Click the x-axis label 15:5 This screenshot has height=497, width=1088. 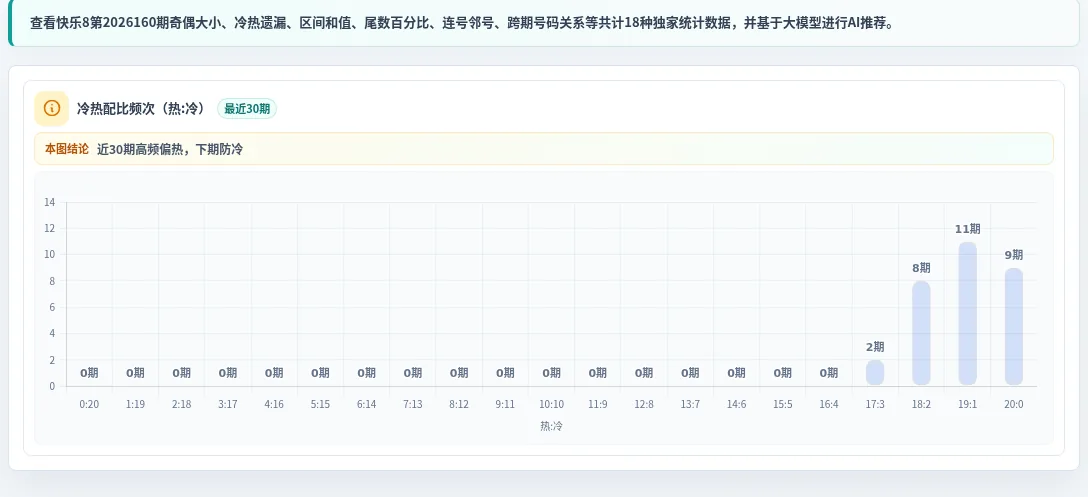[783, 404]
